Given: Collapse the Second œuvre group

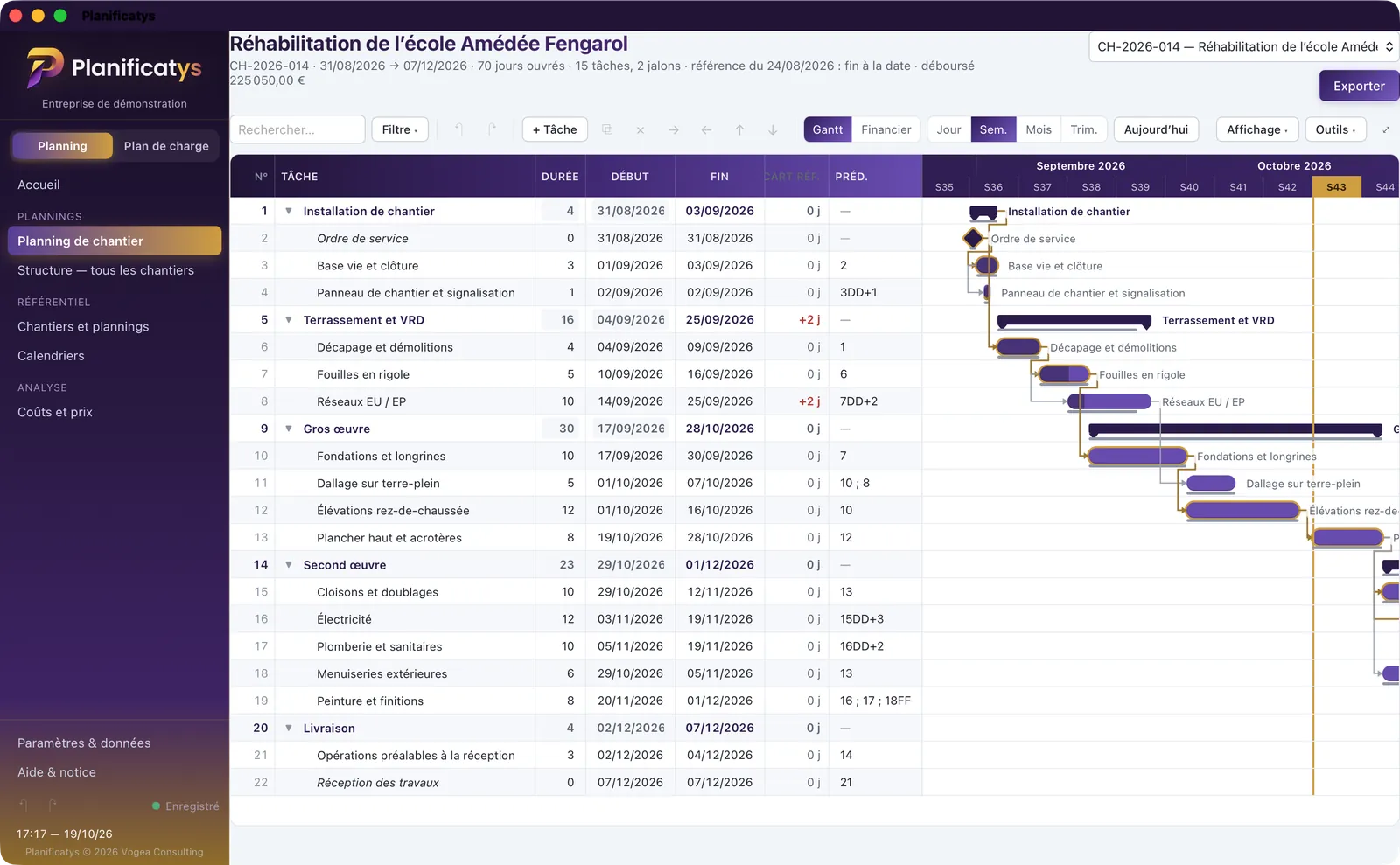Looking at the screenshot, I should pyautogui.click(x=289, y=565).
